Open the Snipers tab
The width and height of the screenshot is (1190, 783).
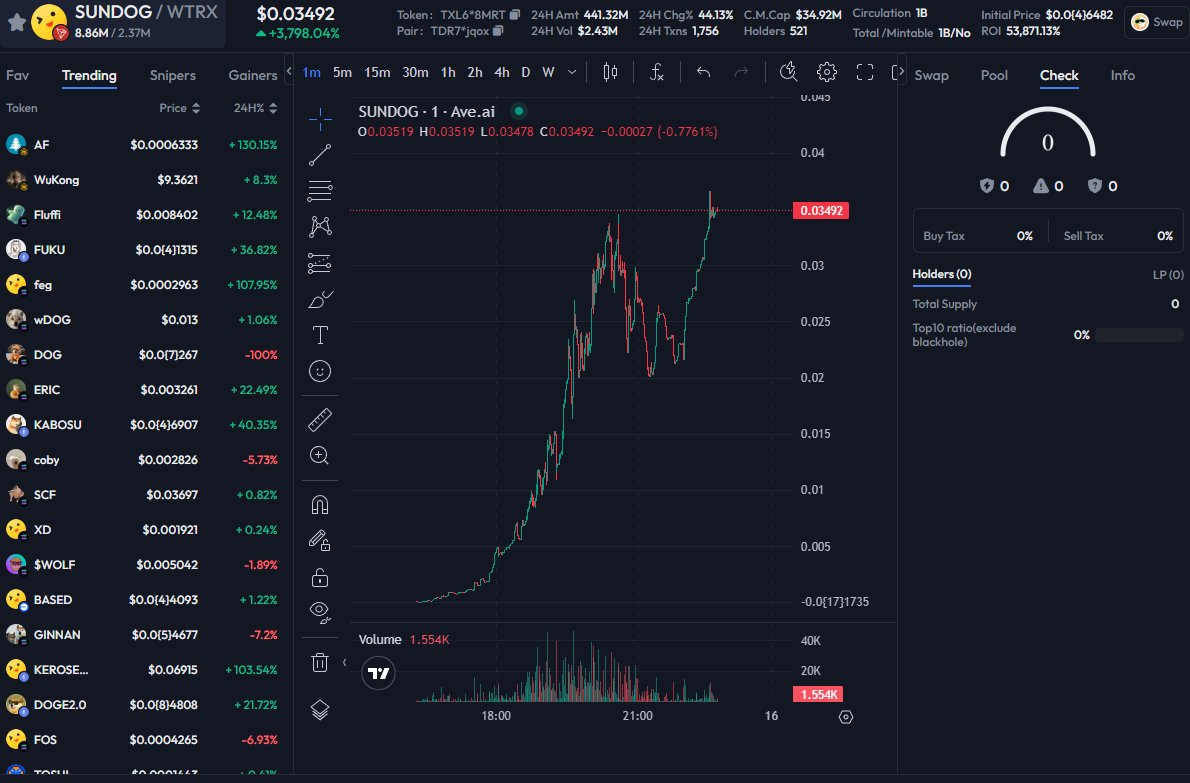pos(172,75)
